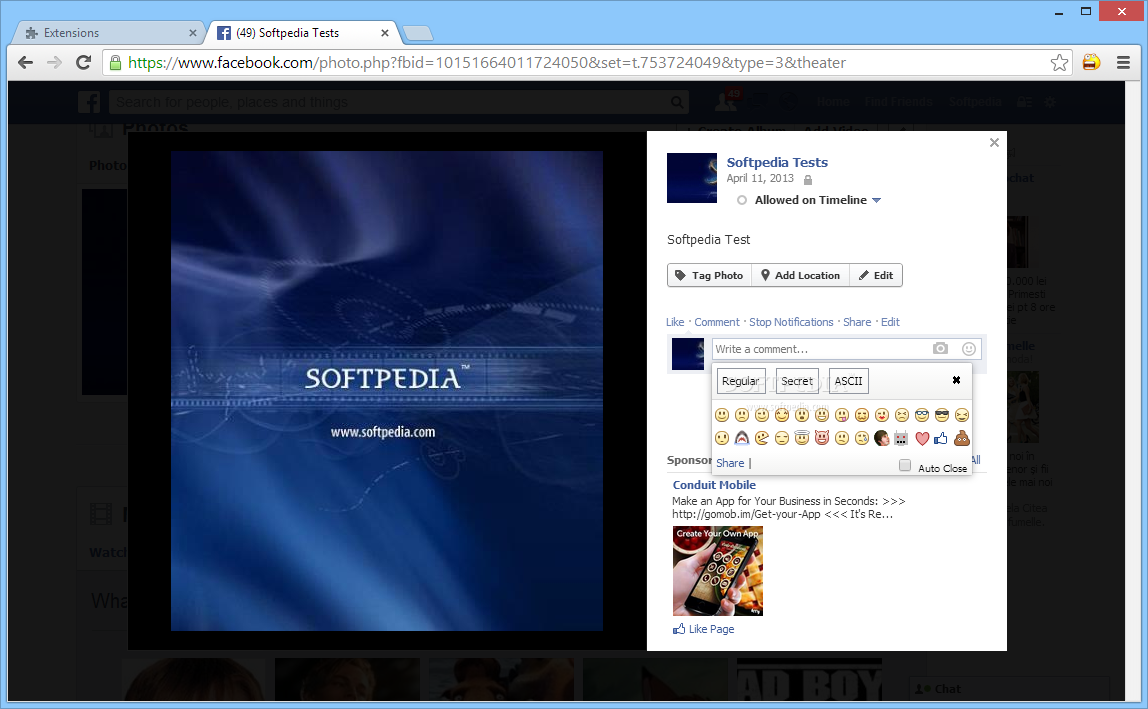
Task: Click the smiley icon in comment box
Action: (x=969, y=349)
